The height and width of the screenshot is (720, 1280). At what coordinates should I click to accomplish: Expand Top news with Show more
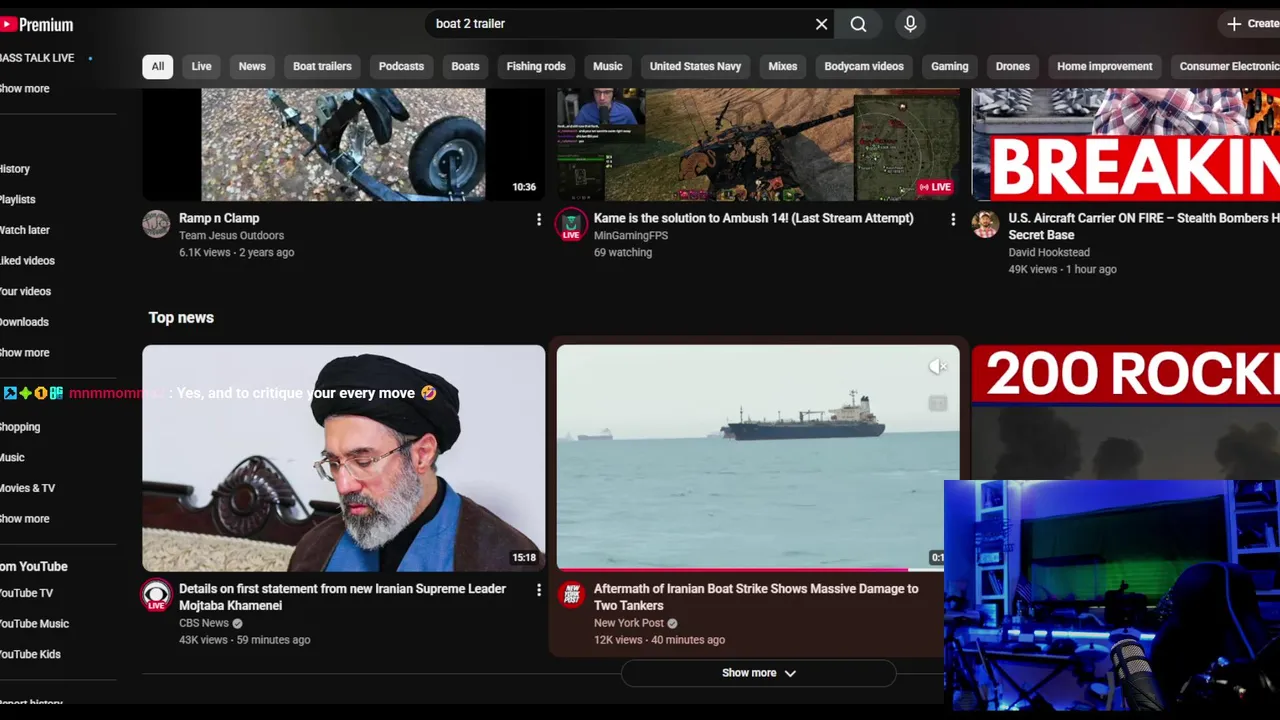758,673
